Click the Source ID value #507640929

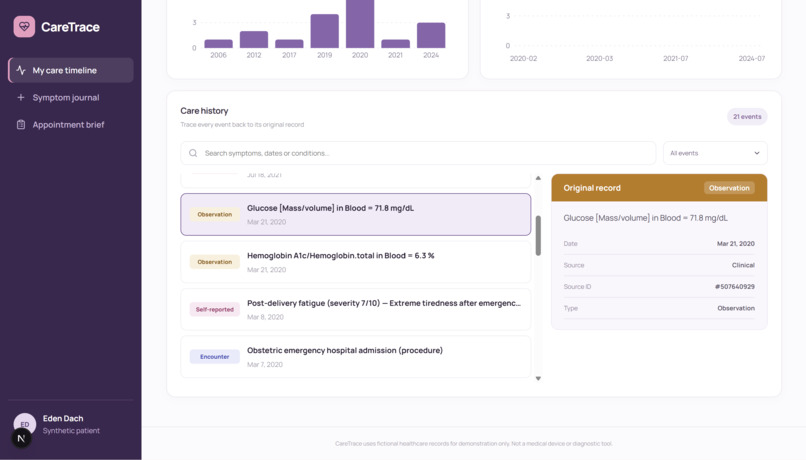click(x=735, y=287)
